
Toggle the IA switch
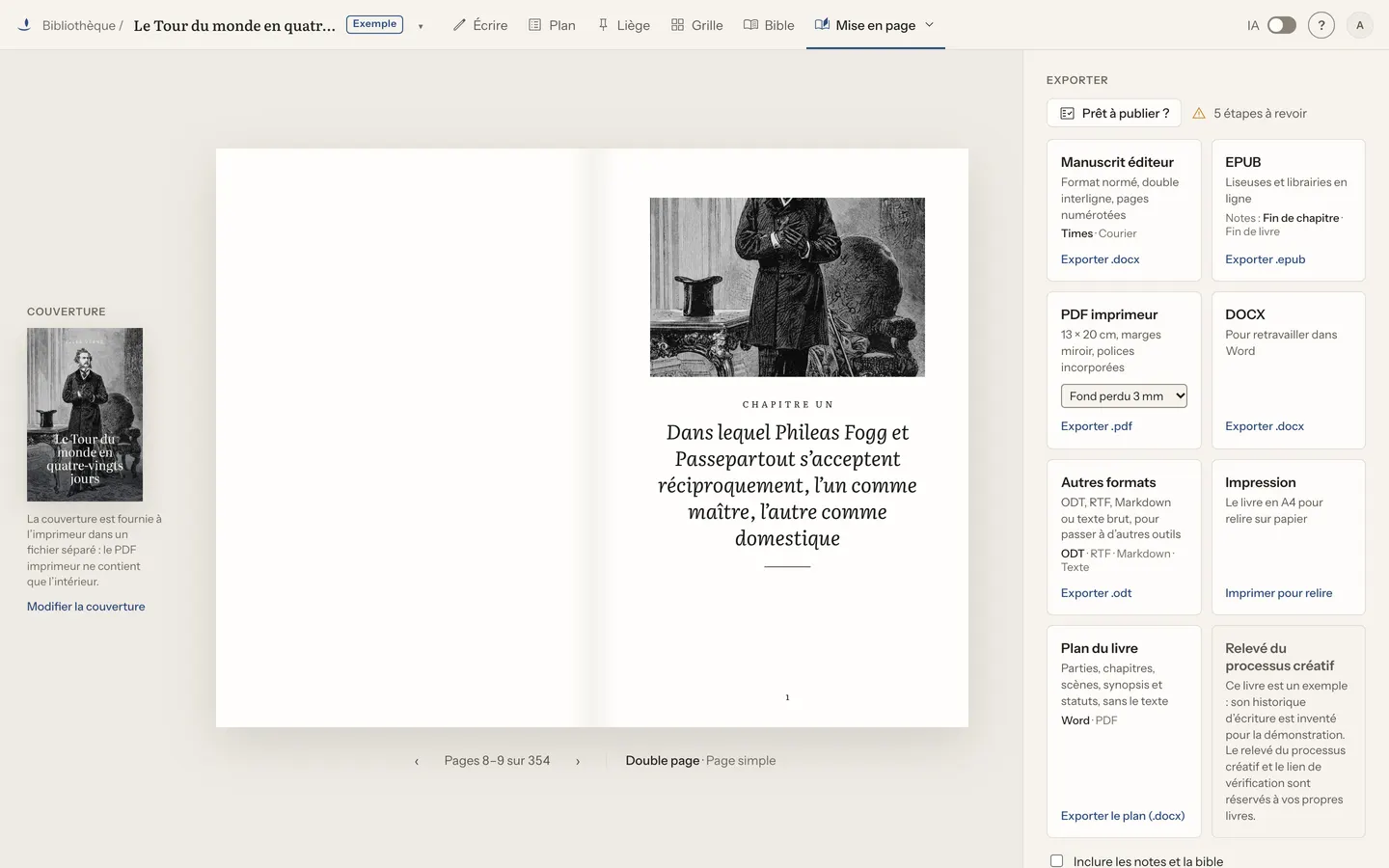pyautogui.click(x=1282, y=25)
